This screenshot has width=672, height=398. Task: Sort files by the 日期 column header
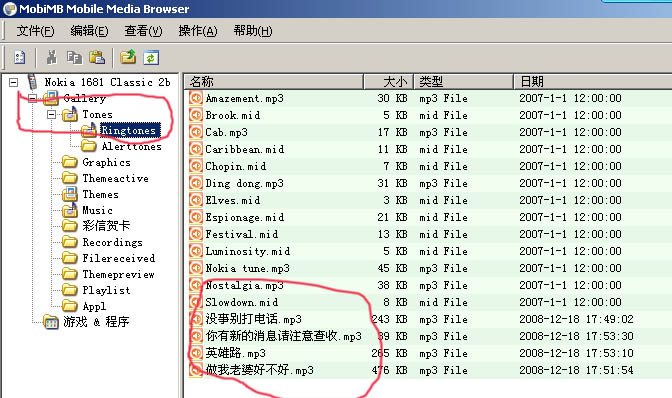(x=593, y=81)
